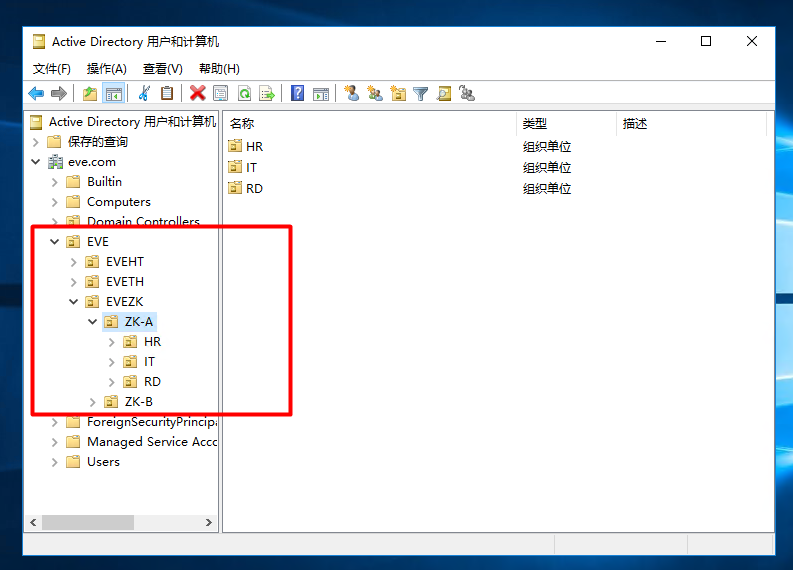Screen dimensions: 793x570
Task: Click the Back arrow toolbar icon
Action: pos(36,94)
